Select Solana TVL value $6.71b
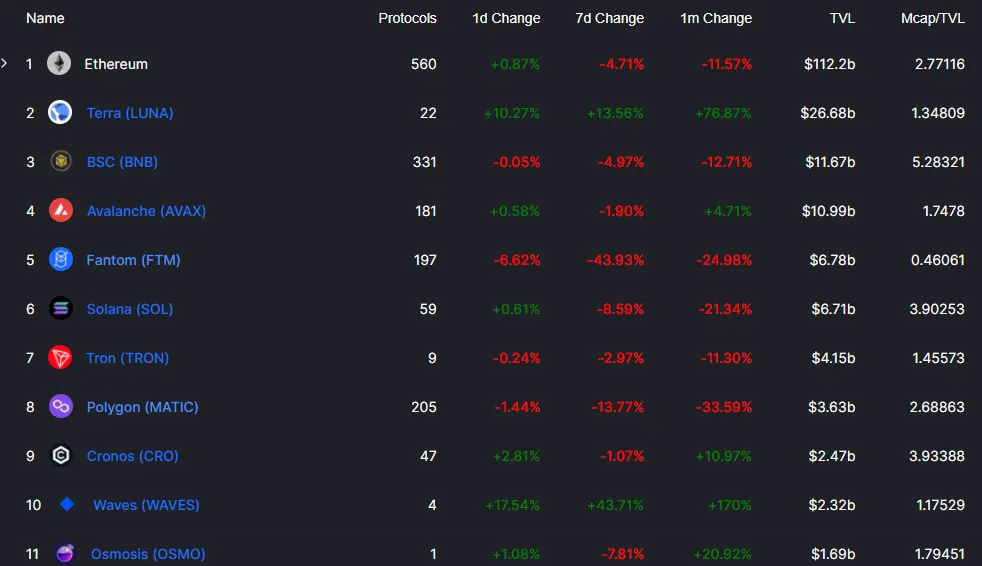 click(833, 309)
